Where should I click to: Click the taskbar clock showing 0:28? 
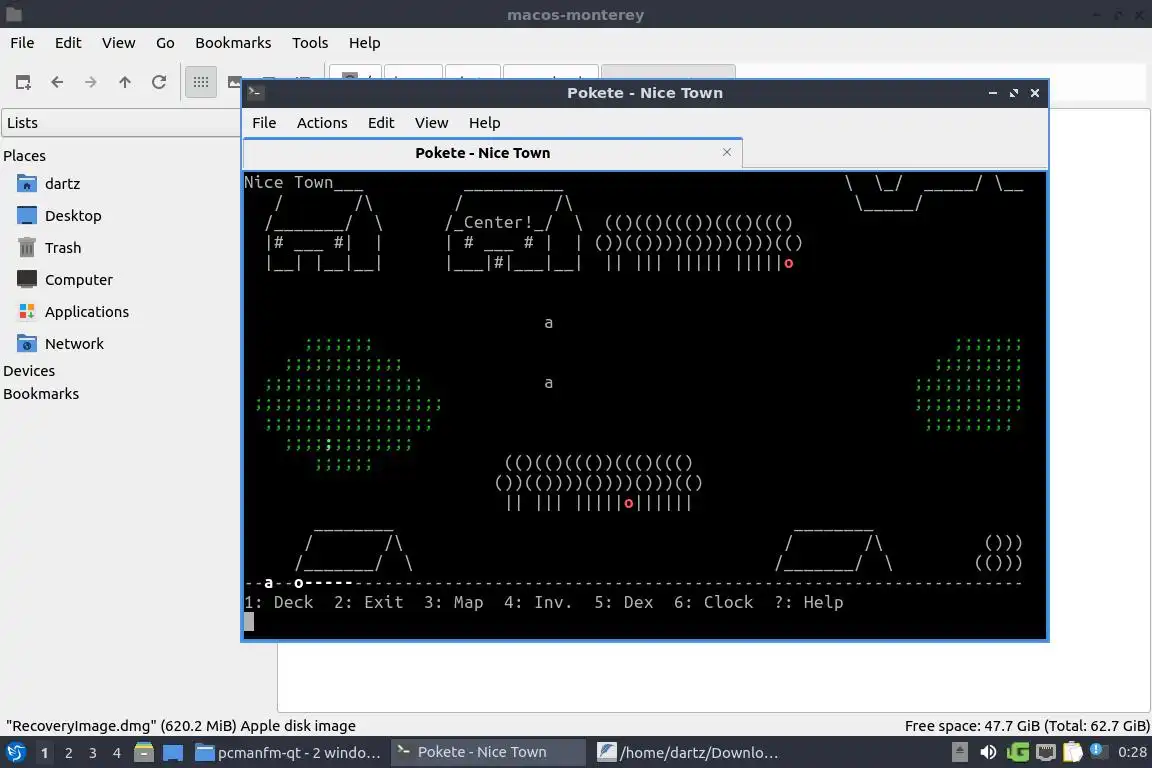1132,752
